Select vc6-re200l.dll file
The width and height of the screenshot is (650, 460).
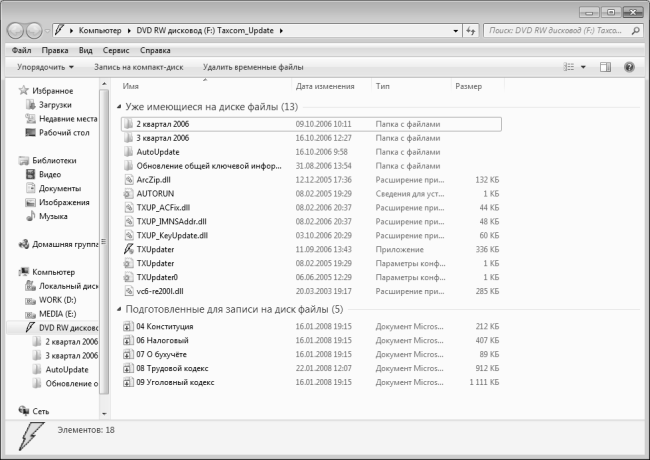tap(311, 291)
